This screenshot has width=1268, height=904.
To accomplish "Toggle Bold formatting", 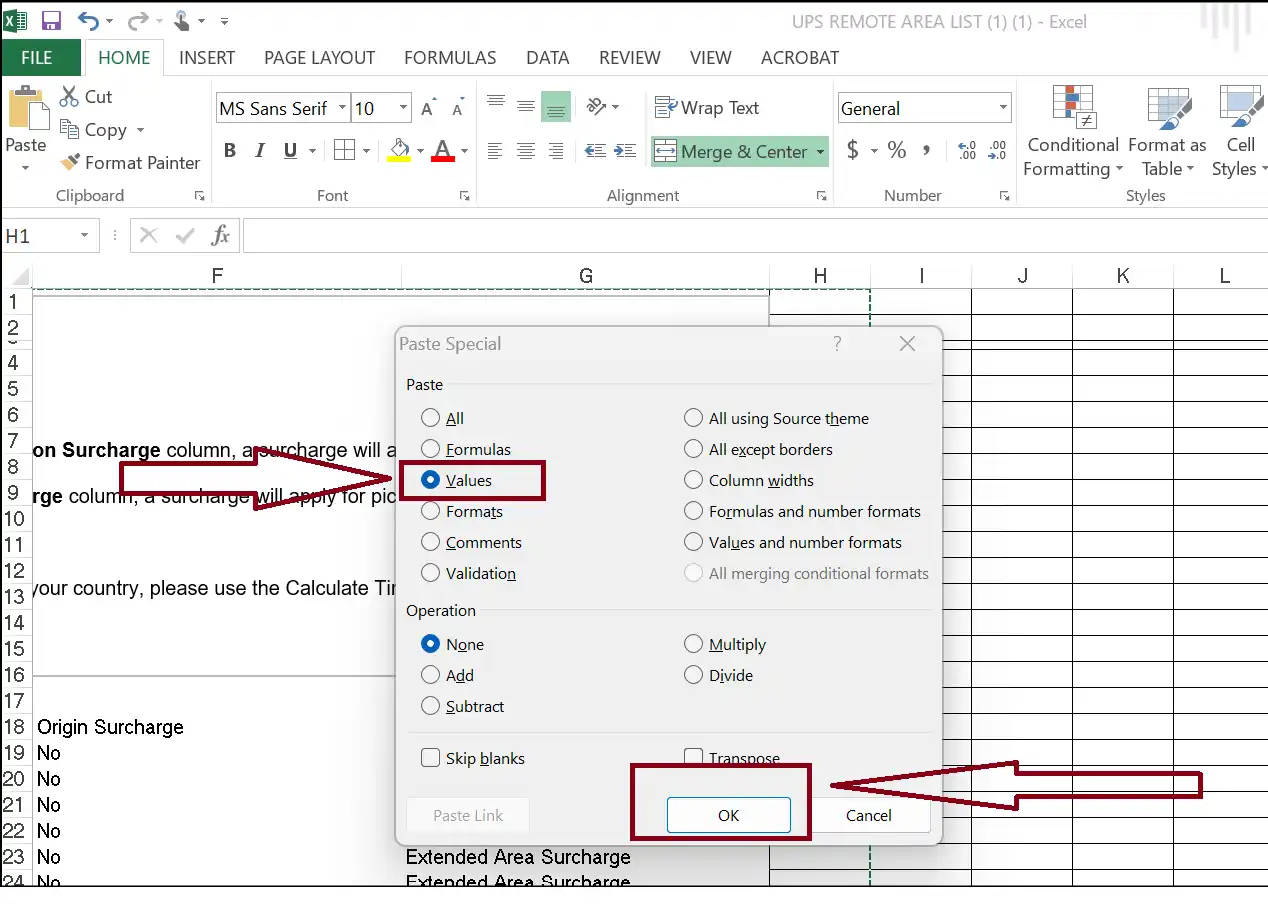I will 229,151.
